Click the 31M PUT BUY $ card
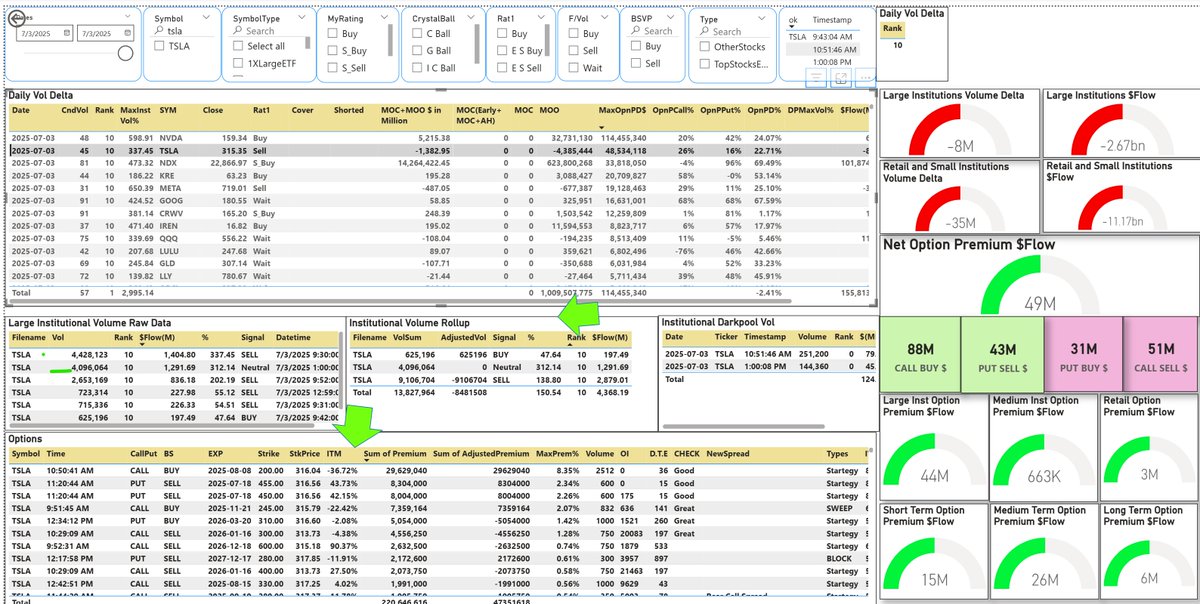The height and width of the screenshot is (604, 1200). [x=1082, y=354]
